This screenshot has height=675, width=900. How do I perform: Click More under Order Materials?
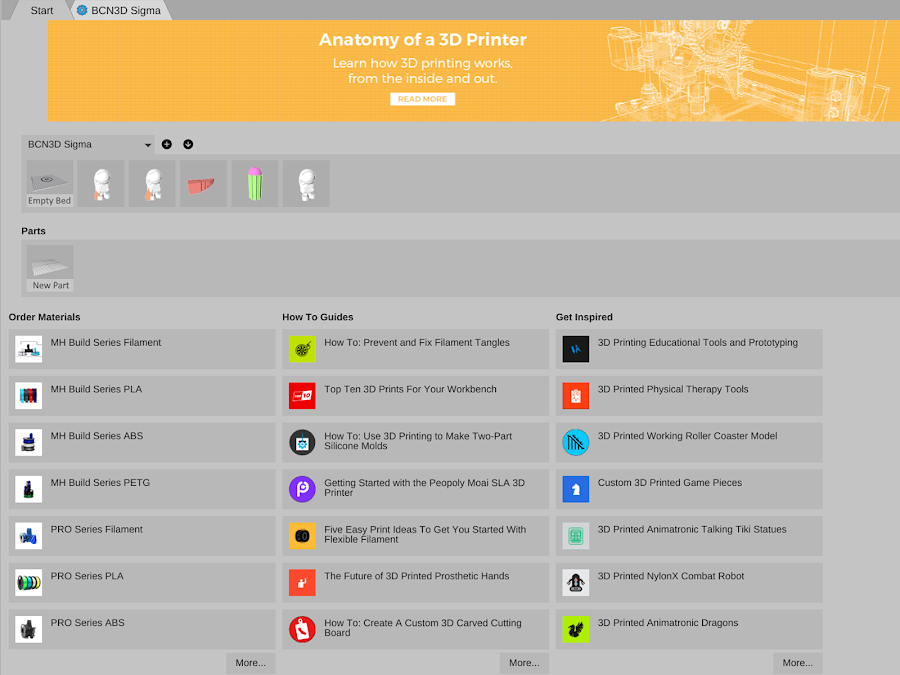(x=250, y=663)
